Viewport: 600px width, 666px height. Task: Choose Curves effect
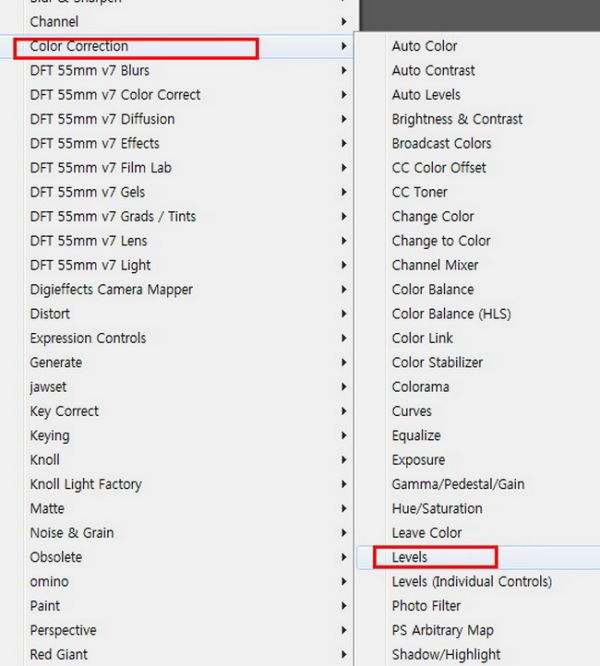pos(411,411)
